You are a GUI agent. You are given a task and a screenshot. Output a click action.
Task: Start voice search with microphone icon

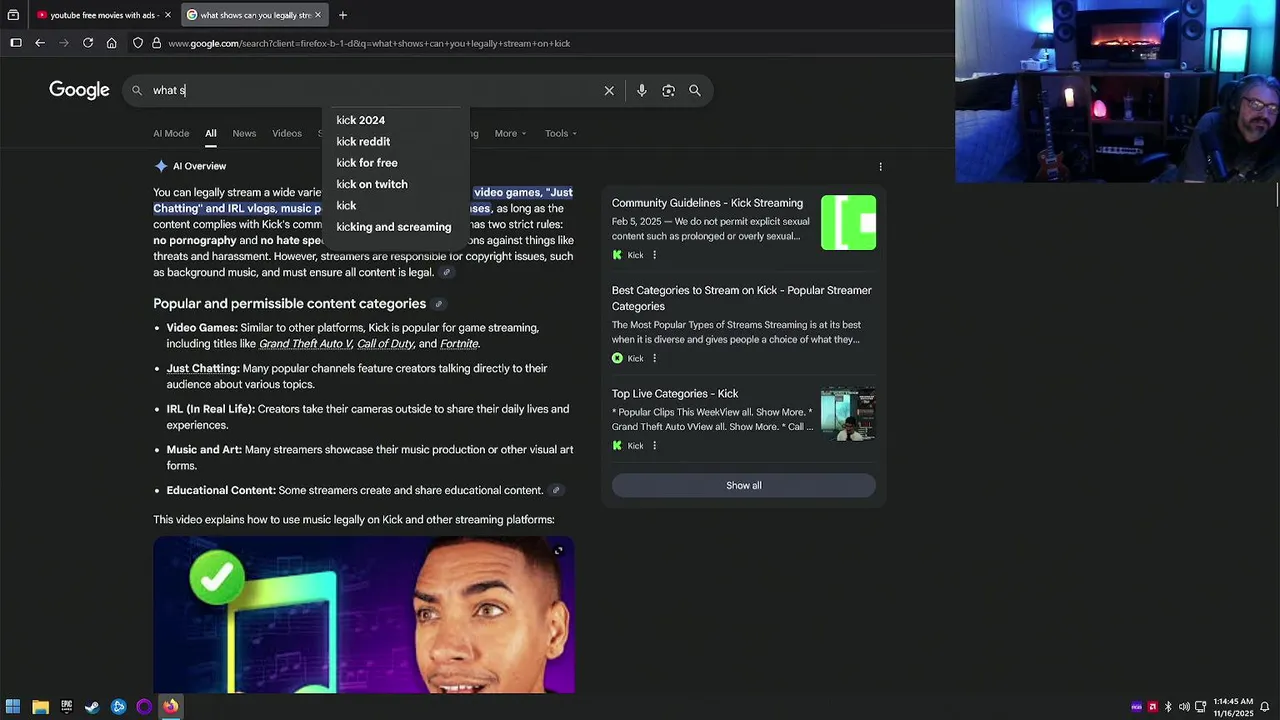coord(642,90)
